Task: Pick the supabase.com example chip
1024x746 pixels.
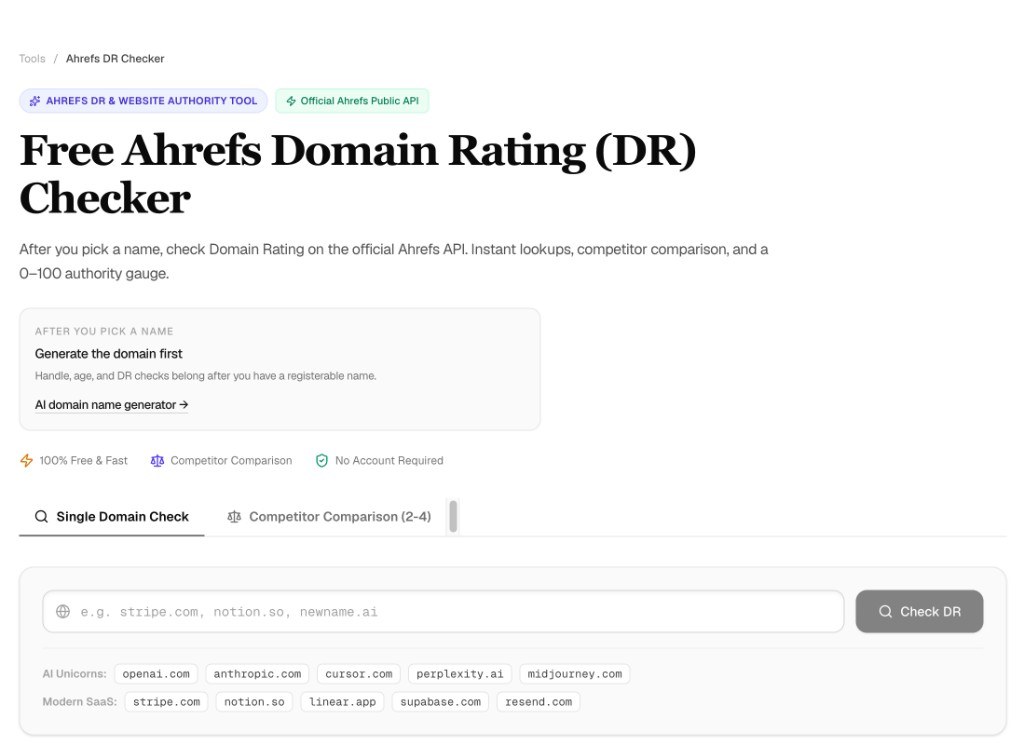Action: (x=440, y=702)
